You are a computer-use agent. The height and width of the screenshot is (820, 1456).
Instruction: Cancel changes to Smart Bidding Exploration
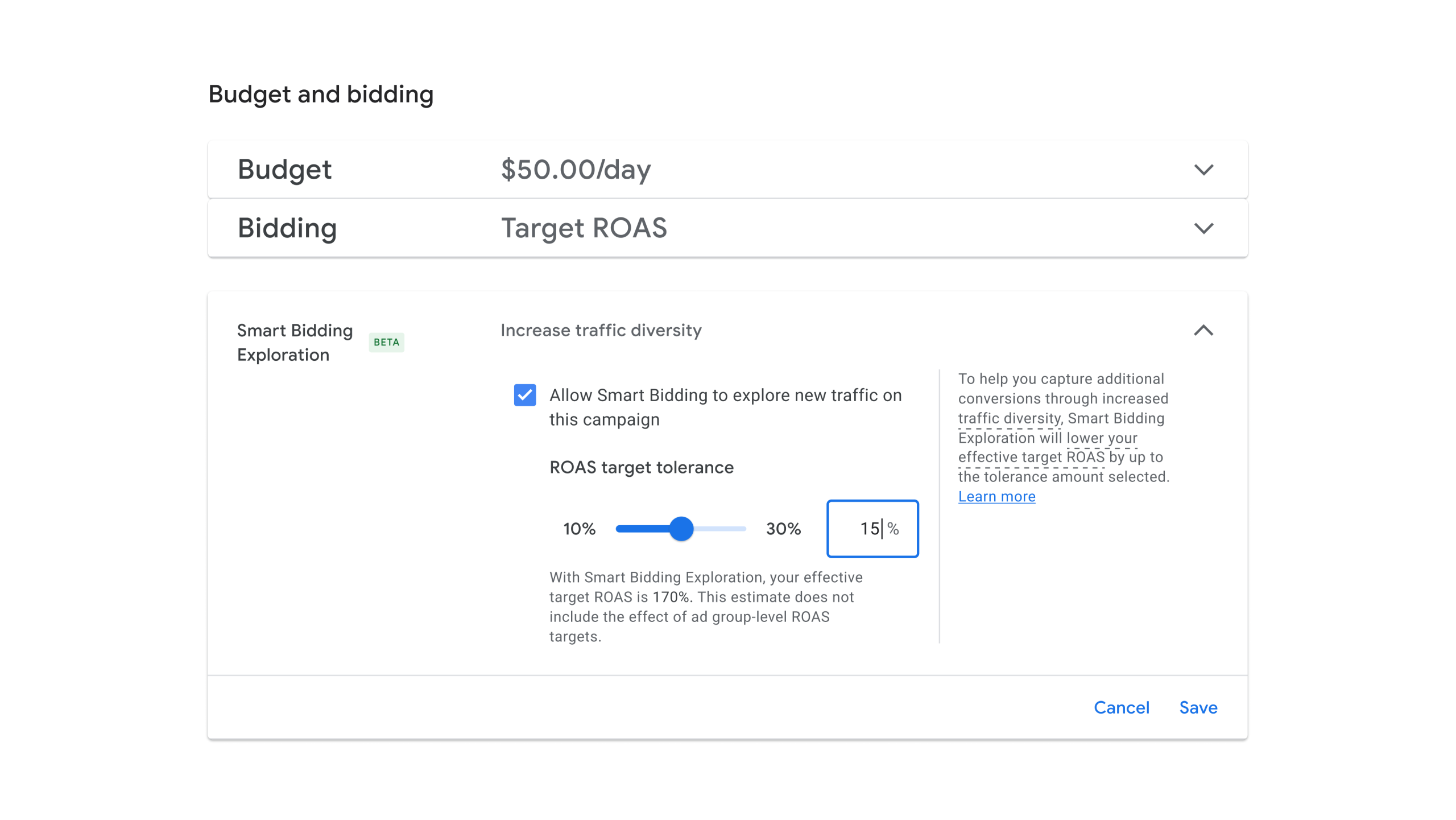[1121, 707]
